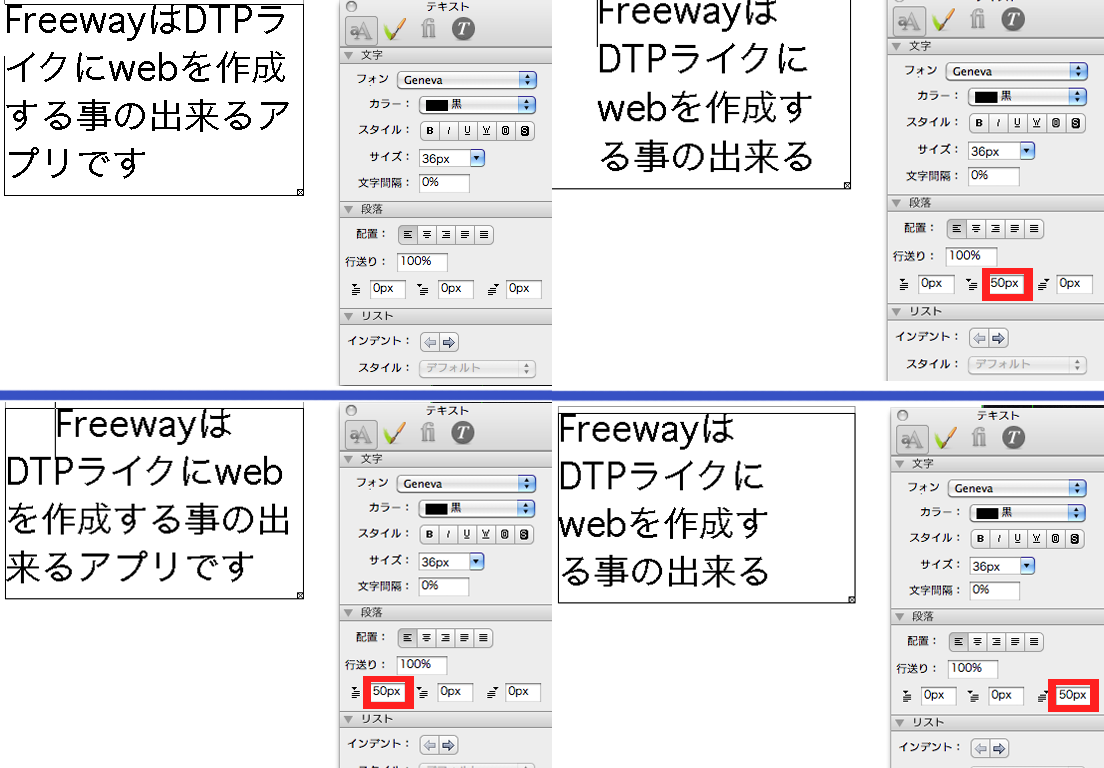Open the circled T tab in lower-left panel
Viewport: 1104px width, 768px height.
463,433
